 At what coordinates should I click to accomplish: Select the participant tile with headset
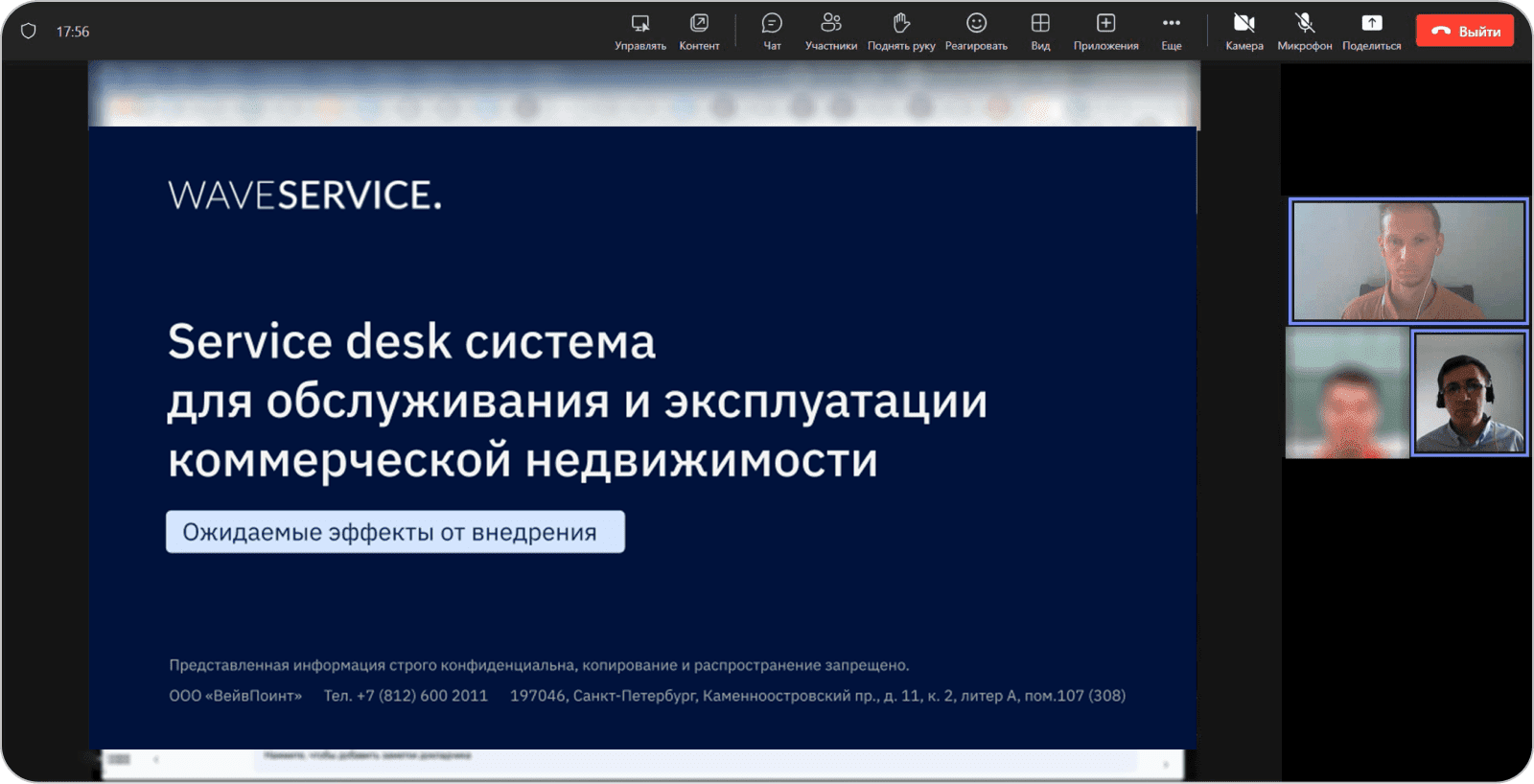(1469, 393)
